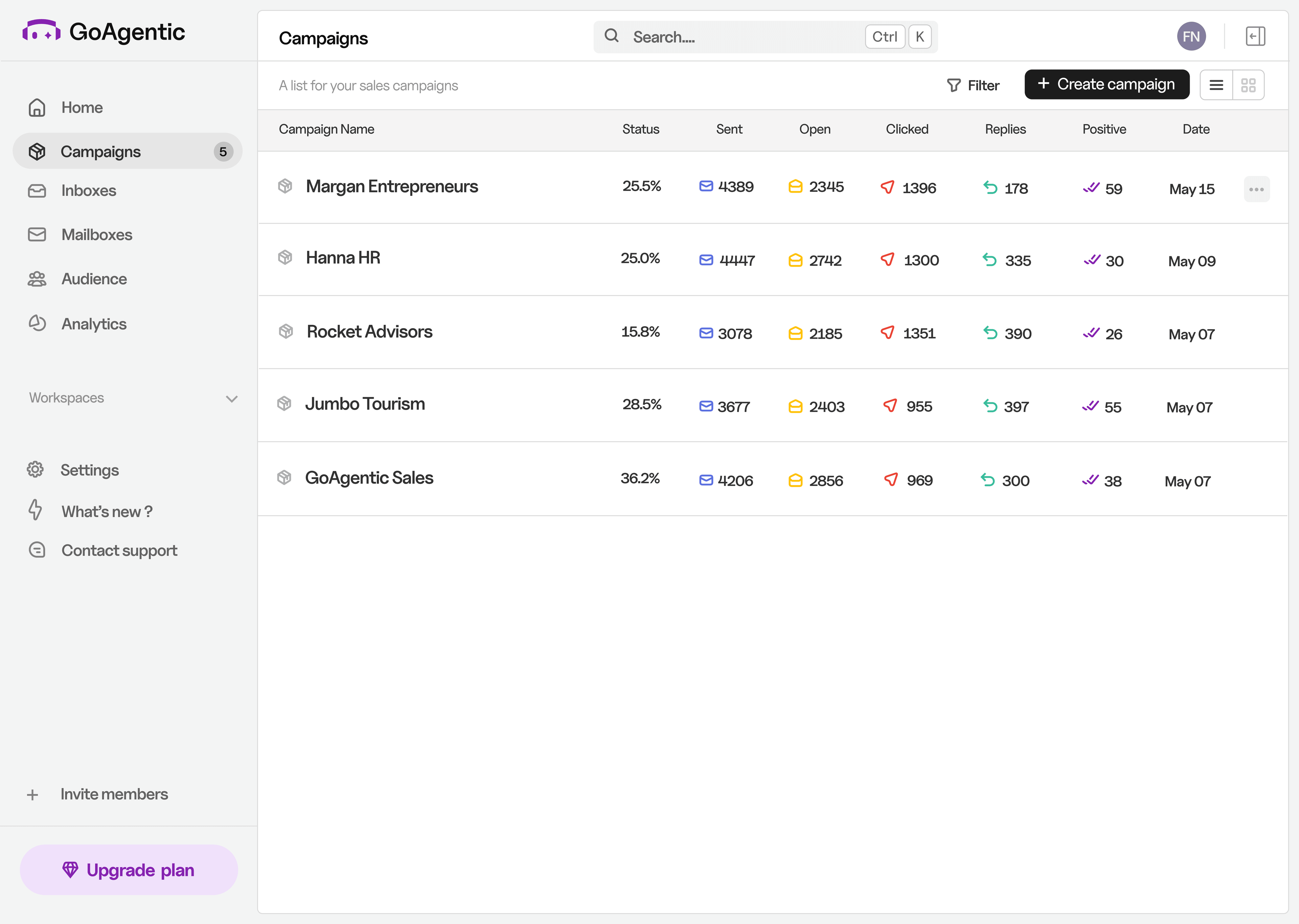Collapse the Workspaces section
The height and width of the screenshot is (924, 1299).
tap(231, 398)
